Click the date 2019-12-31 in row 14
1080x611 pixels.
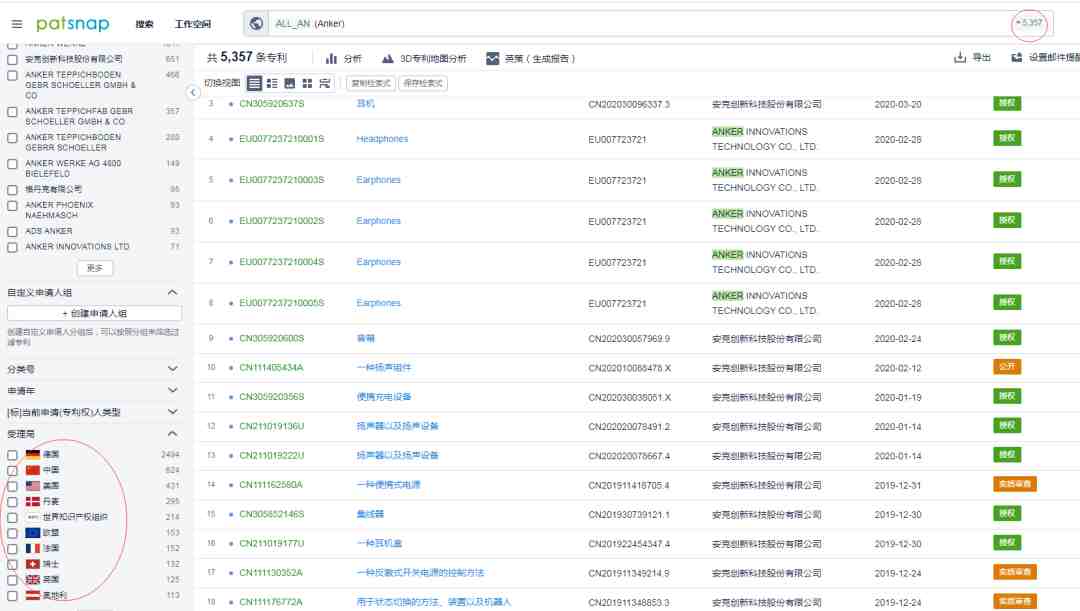pyautogui.click(x=897, y=486)
